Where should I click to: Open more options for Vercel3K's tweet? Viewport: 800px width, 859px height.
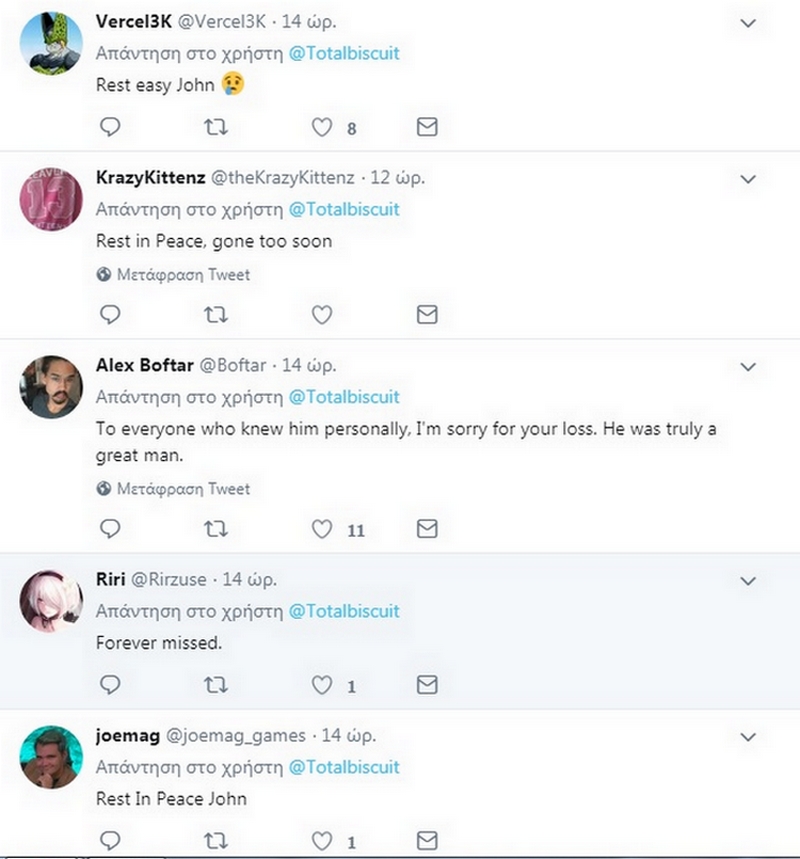tap(748, 22)
